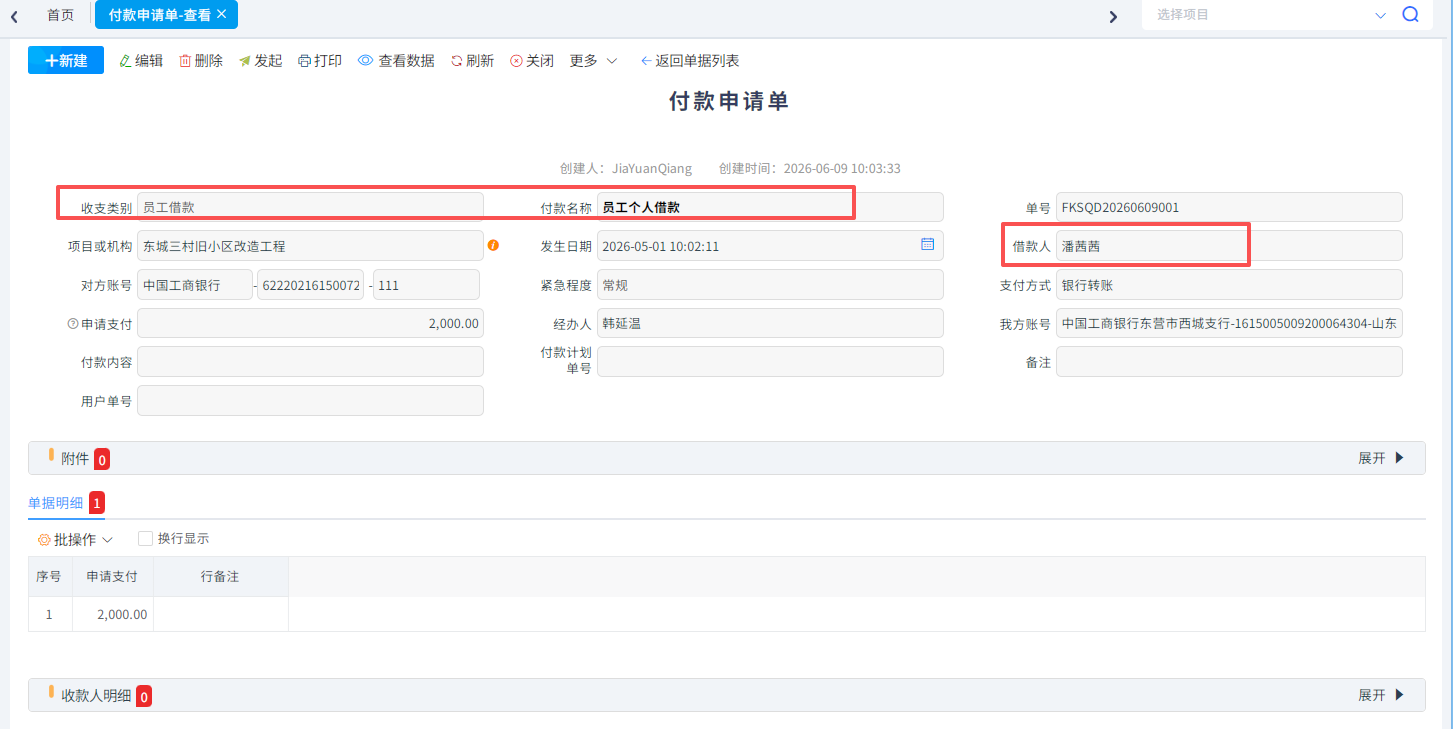The height and width of the screenshot is (729, 1453).
Task: Switch to the 首页 tab
Action: (60, 15)
